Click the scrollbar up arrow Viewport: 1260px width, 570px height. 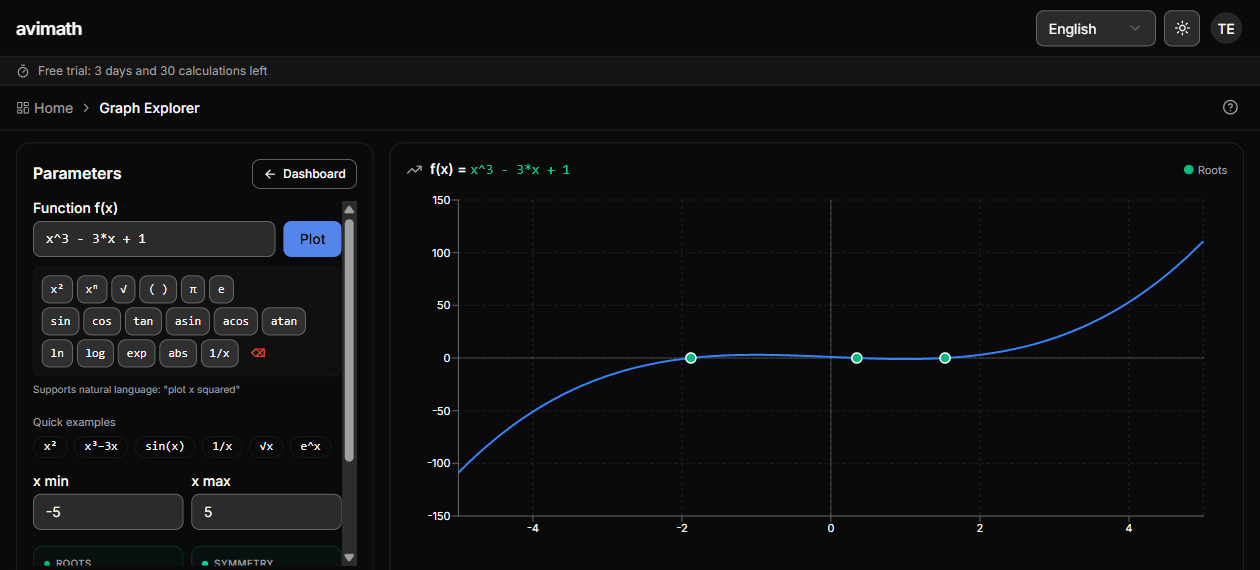349,209
